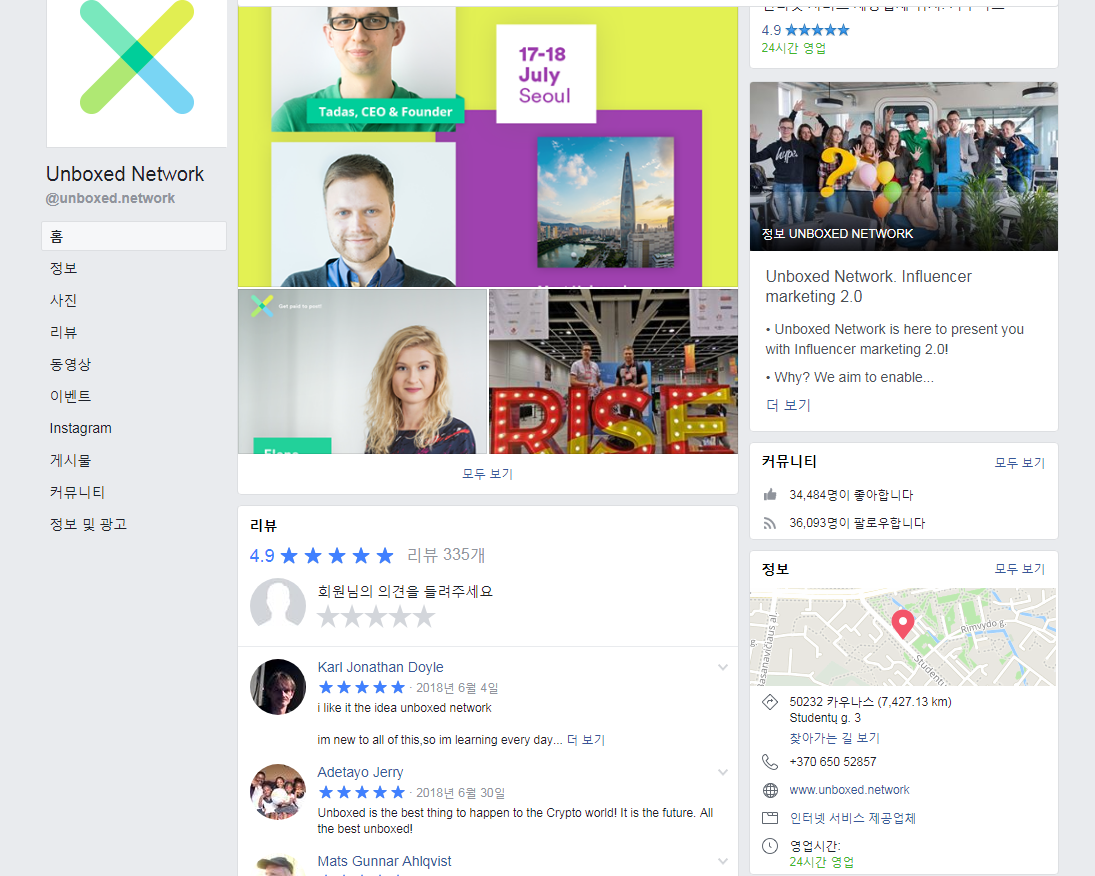Screen dimensions: 1095x876
Task: Open the 17-18 July Seoul event photo
Action: tap(487, 147)
